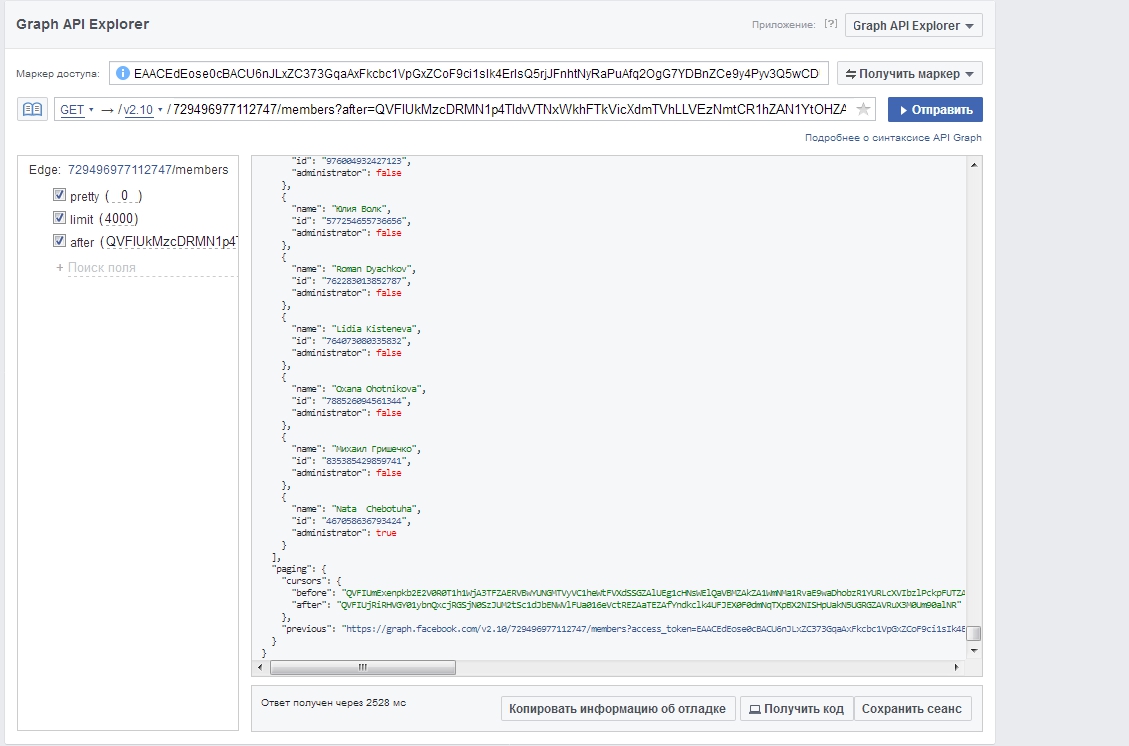The width and height of the screenshot is (1129, 746).
Task: Click the horizontal scroll right arrow
Action: [956, 668]
